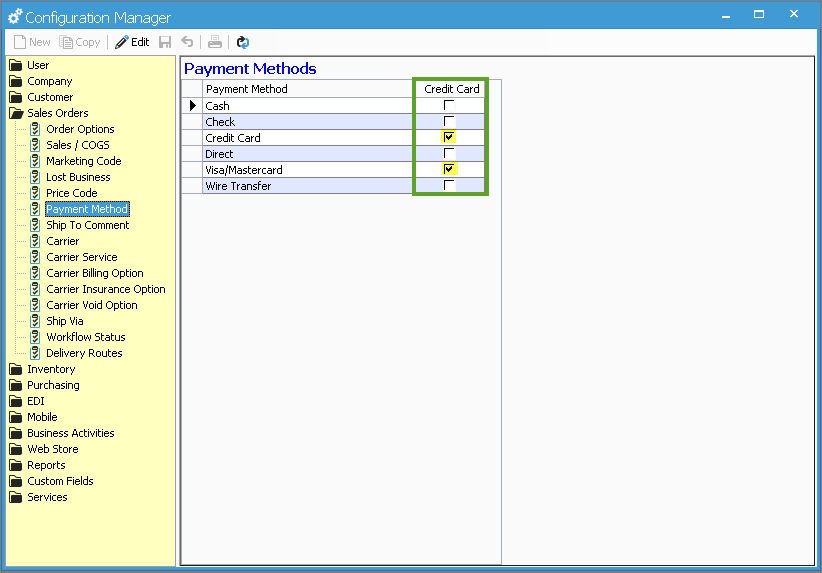The image size is (822, 573).
Task: Click the Copy toolbar button
Action: (80, 42)
